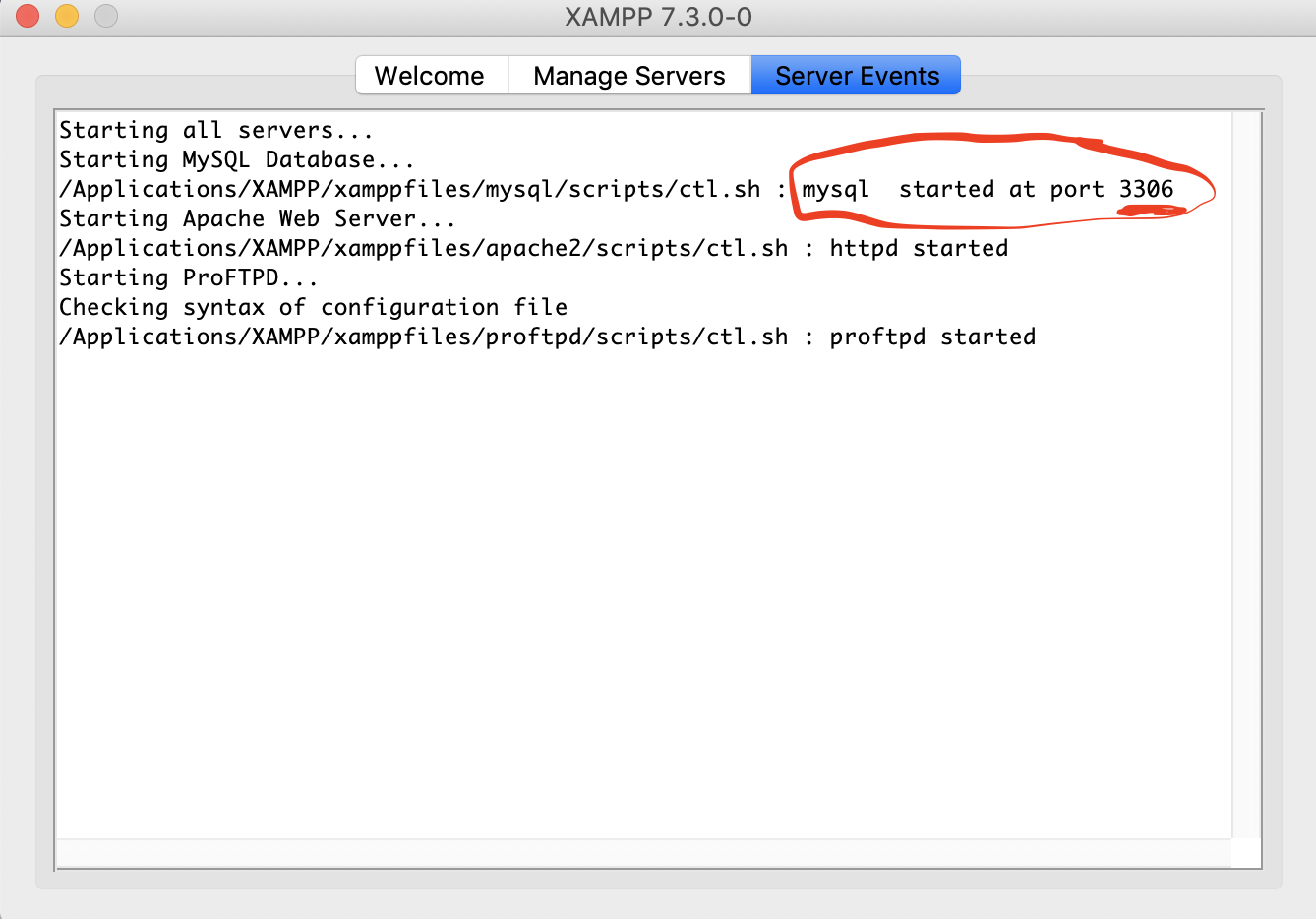Click port number 3306 in the log
Image resolution: width=1316 pixels, height=919 pixels.
click(1146, 189)
